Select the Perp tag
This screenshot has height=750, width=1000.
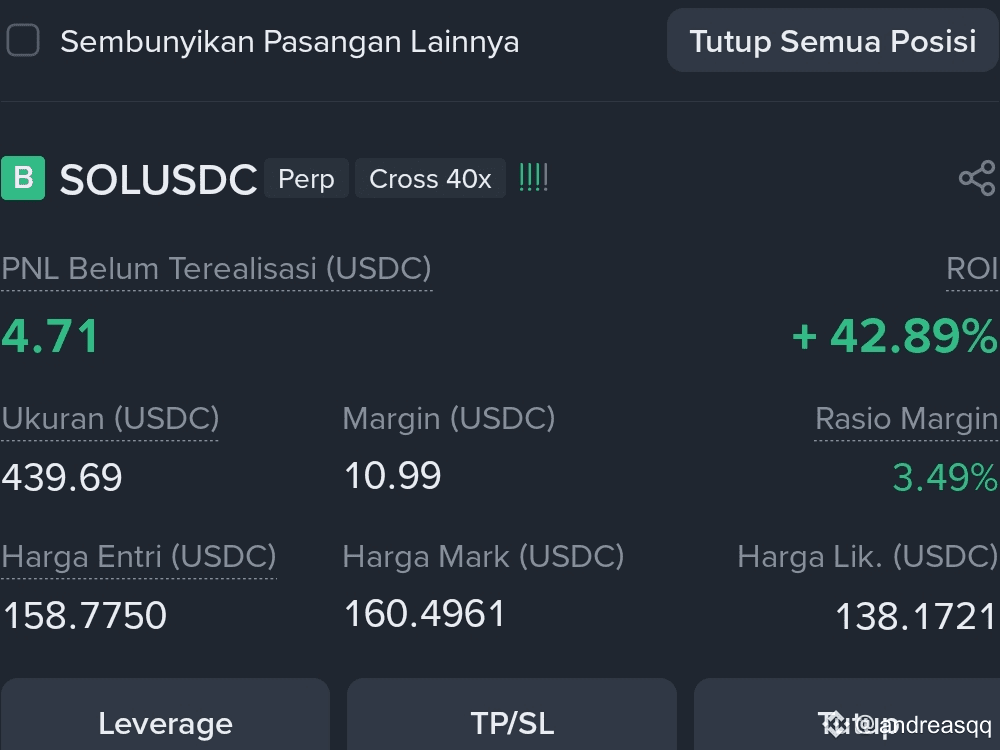pyautogui.click(x=306, y=179)
